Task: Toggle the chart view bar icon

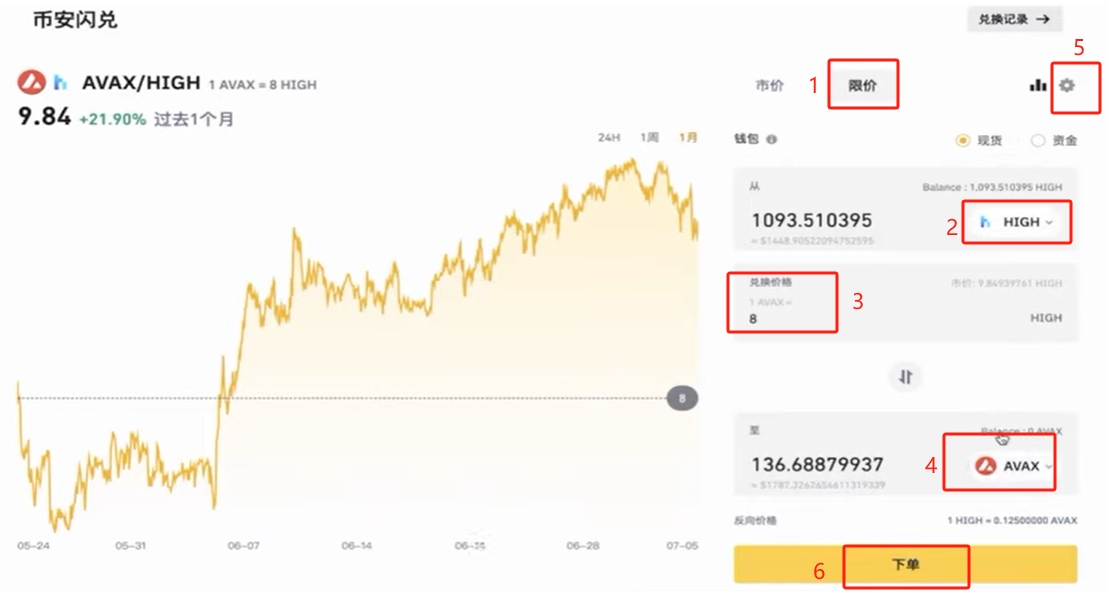Action: coord(1037,85)
